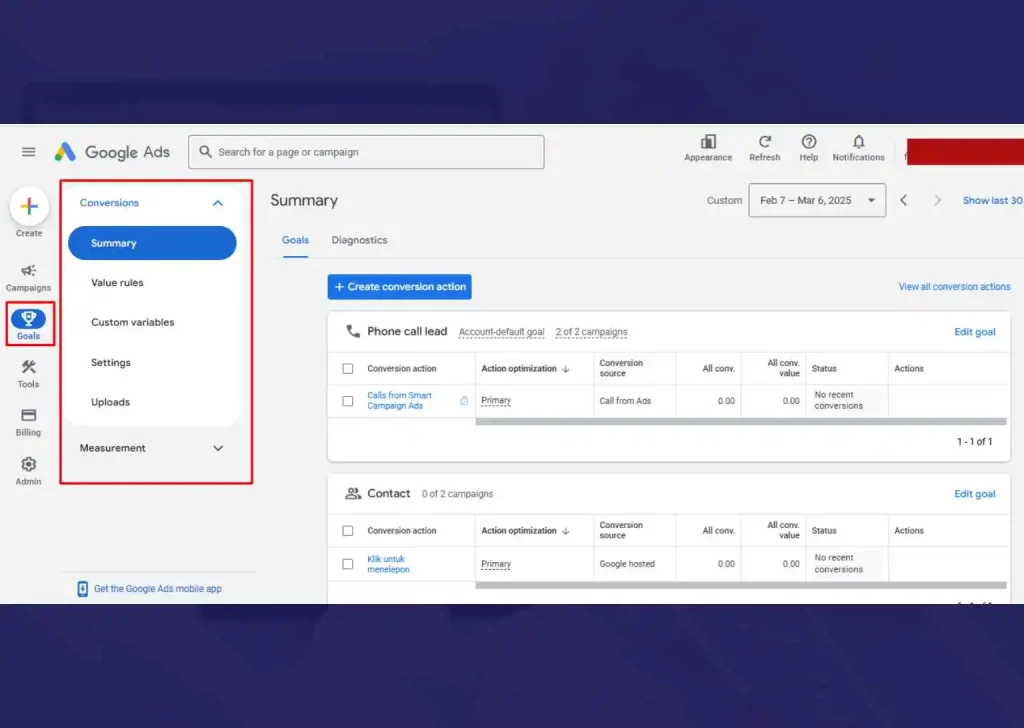
Task: Select all in Phone call lead table
Action: point(347,369)
